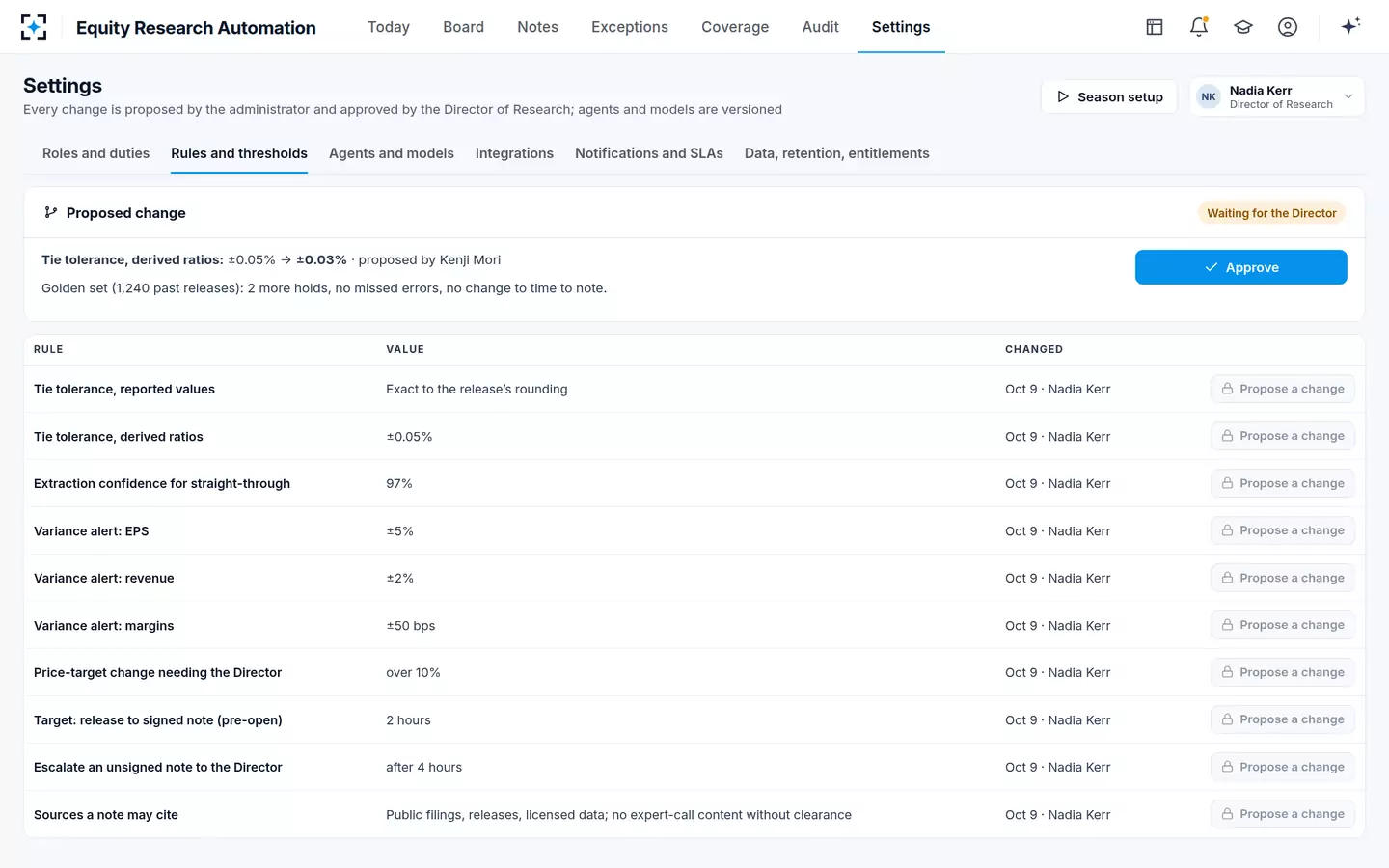The width and height of the screenshot is (1389, 868).
Task: Approve the proposed tie tolerance change
Action: 1241,267
